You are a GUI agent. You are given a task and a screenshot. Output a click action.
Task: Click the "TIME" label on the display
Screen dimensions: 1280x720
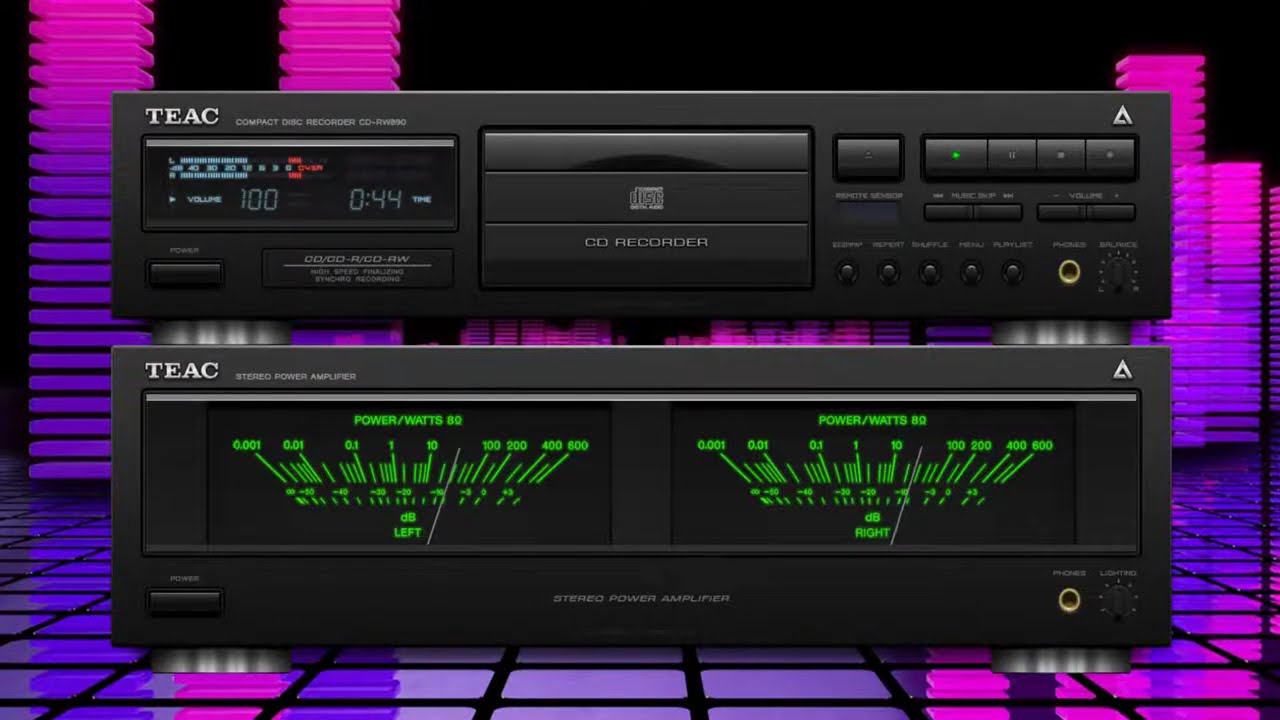click(422, 200)
